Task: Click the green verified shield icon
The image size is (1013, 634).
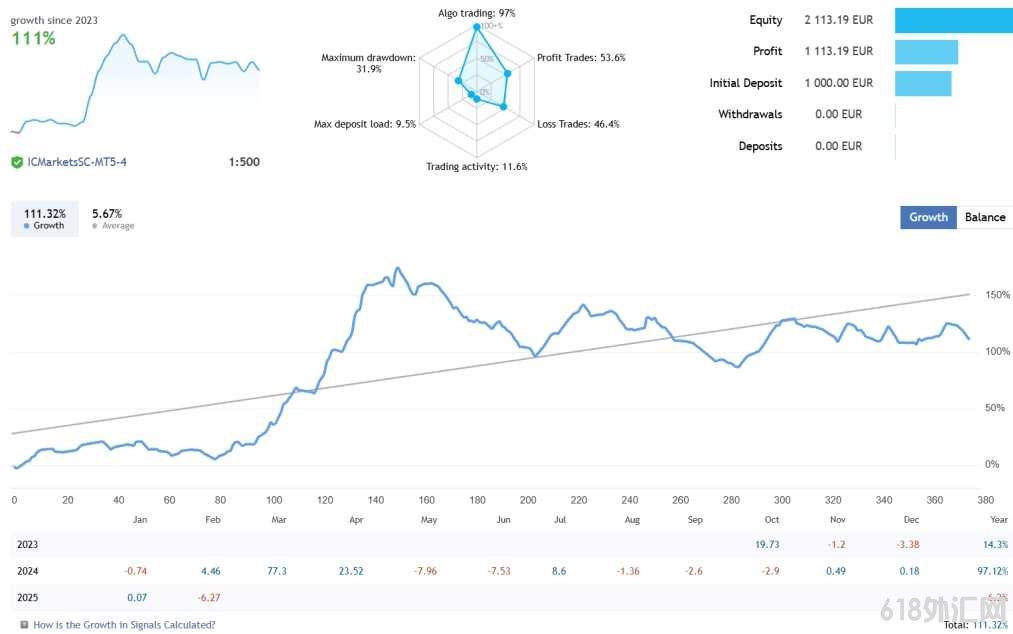Action: [x=17, y=162]
